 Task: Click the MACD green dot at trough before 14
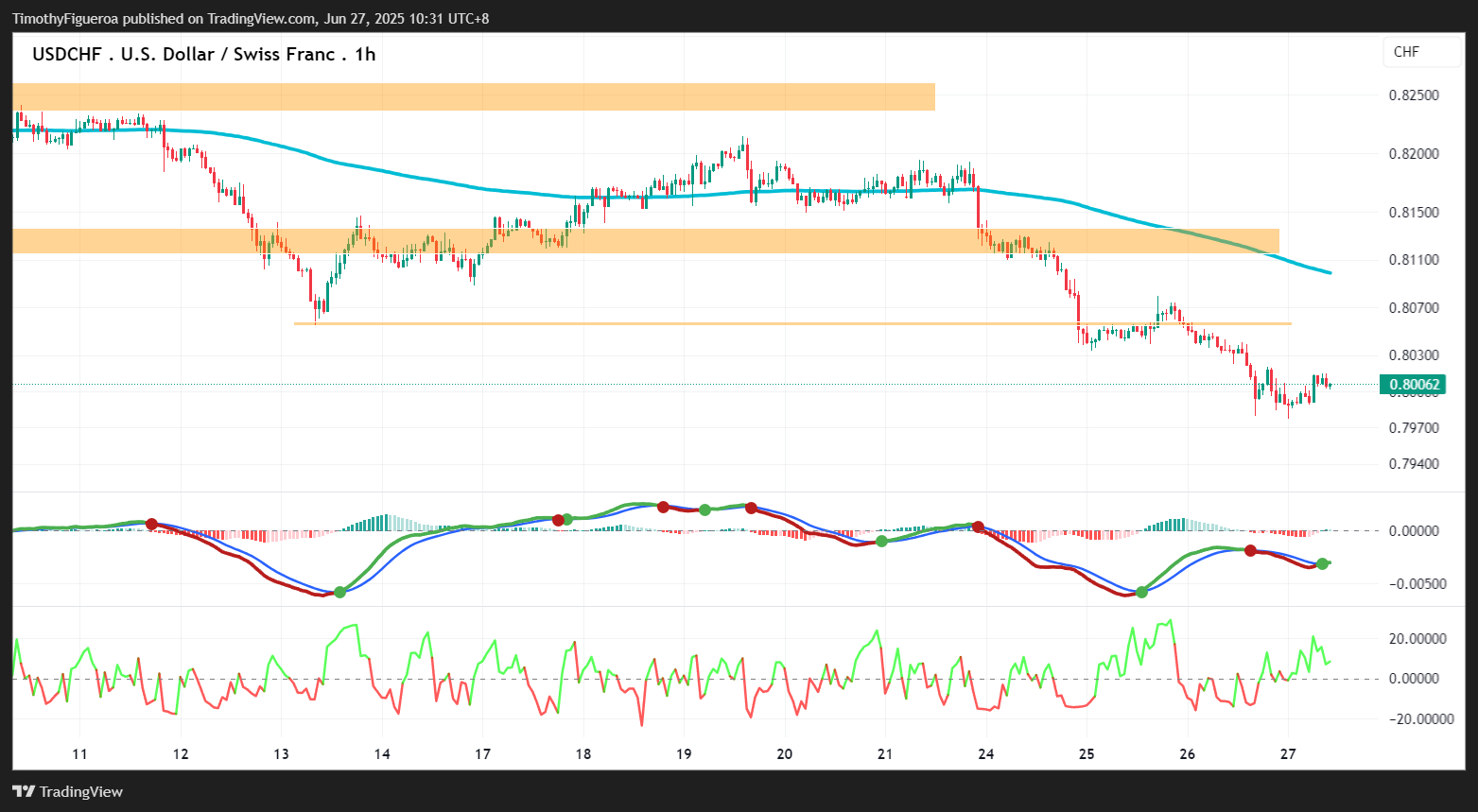pos(340,592)
